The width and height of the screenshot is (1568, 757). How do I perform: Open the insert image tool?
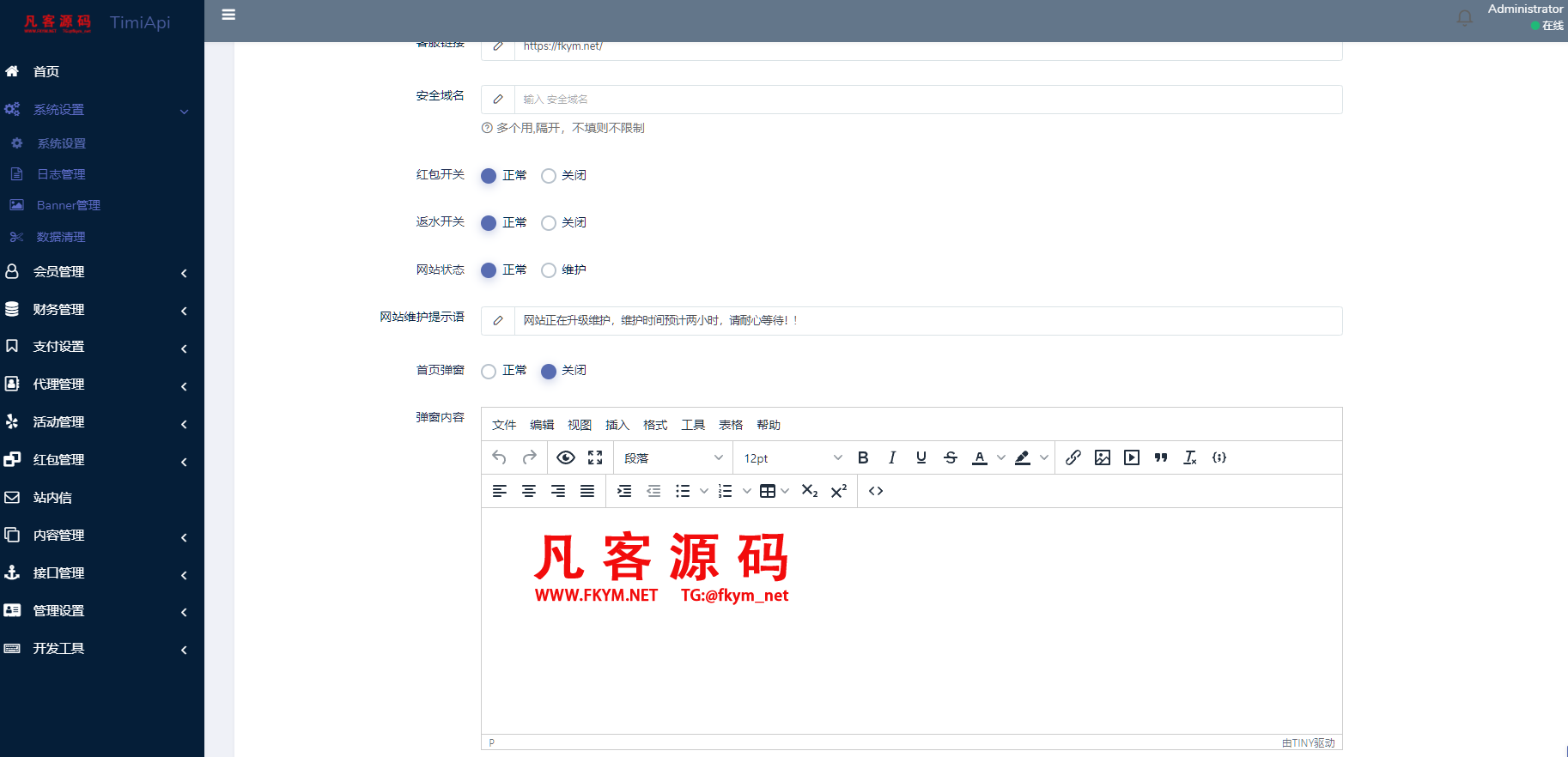click(x=1103, y=458)
